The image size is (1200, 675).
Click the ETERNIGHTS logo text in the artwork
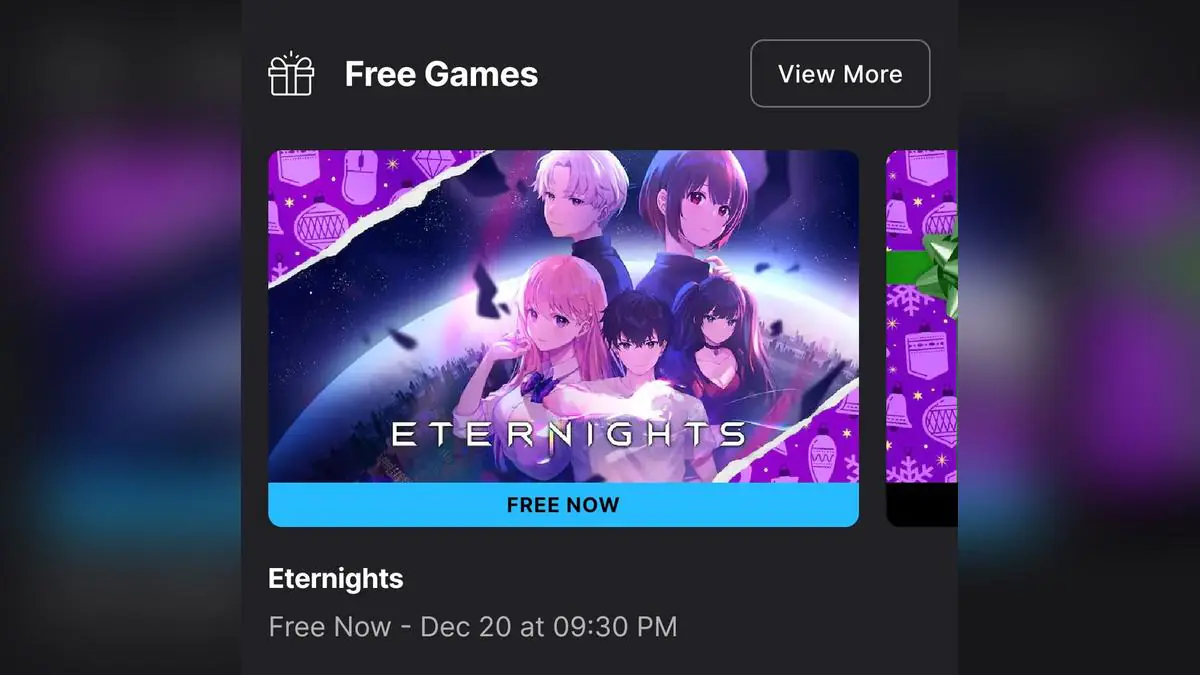coord(567,434)
